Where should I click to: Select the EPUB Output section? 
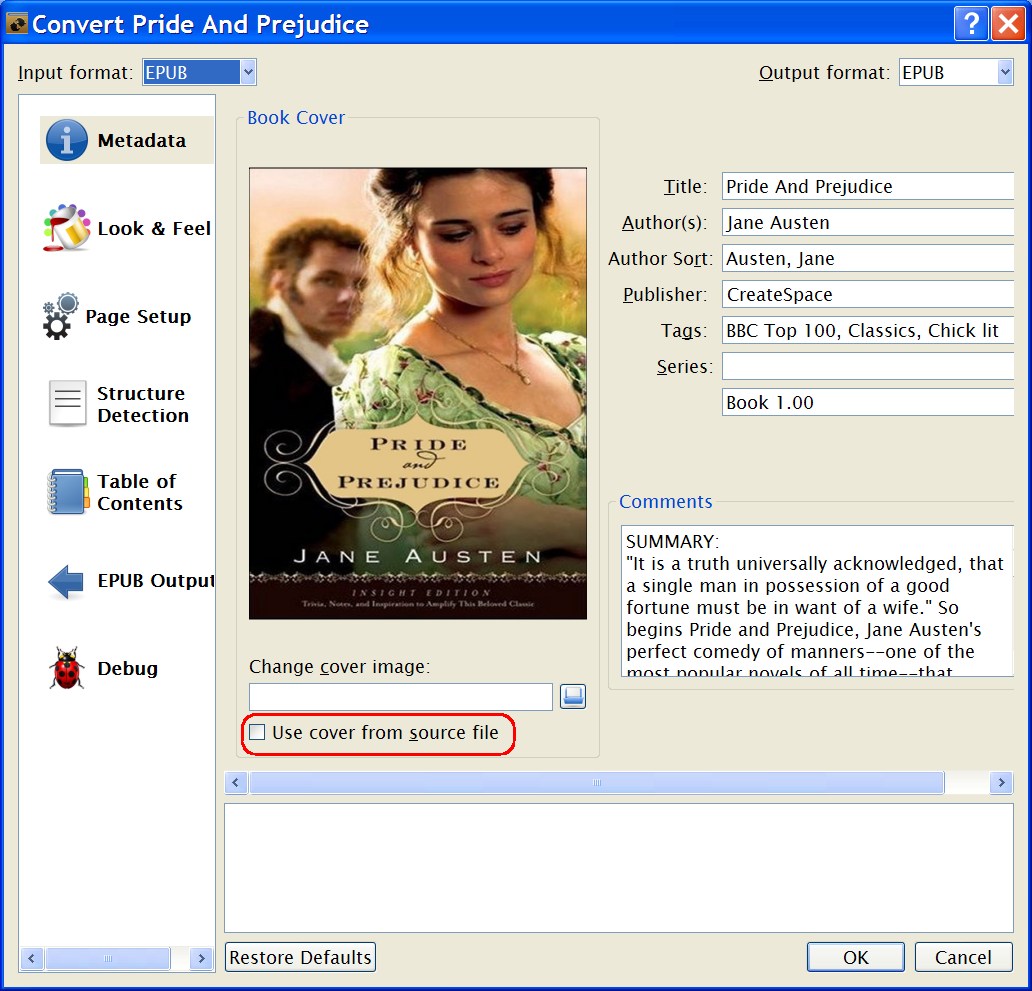127,580
